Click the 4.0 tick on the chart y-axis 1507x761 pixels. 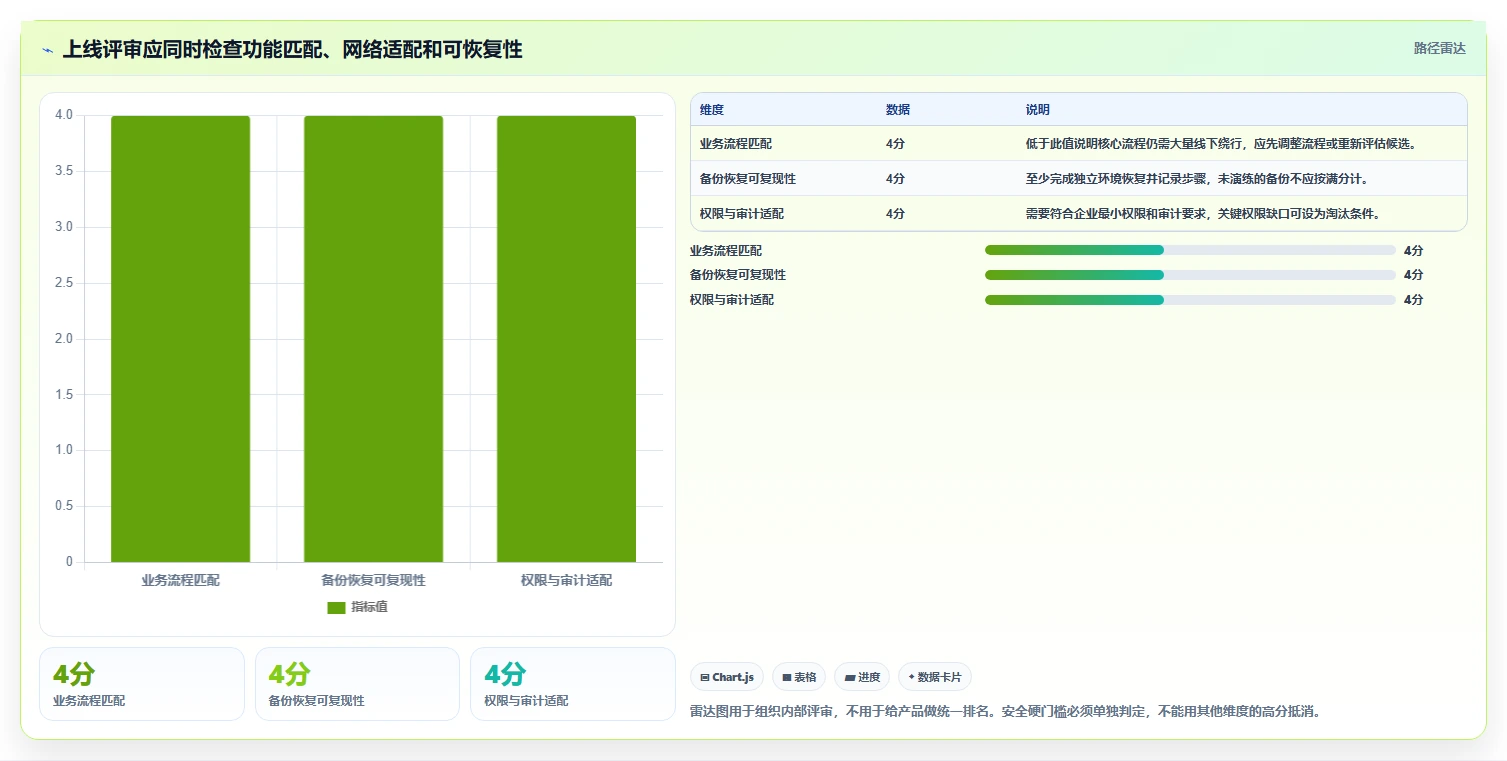click(x=64, y=115)
